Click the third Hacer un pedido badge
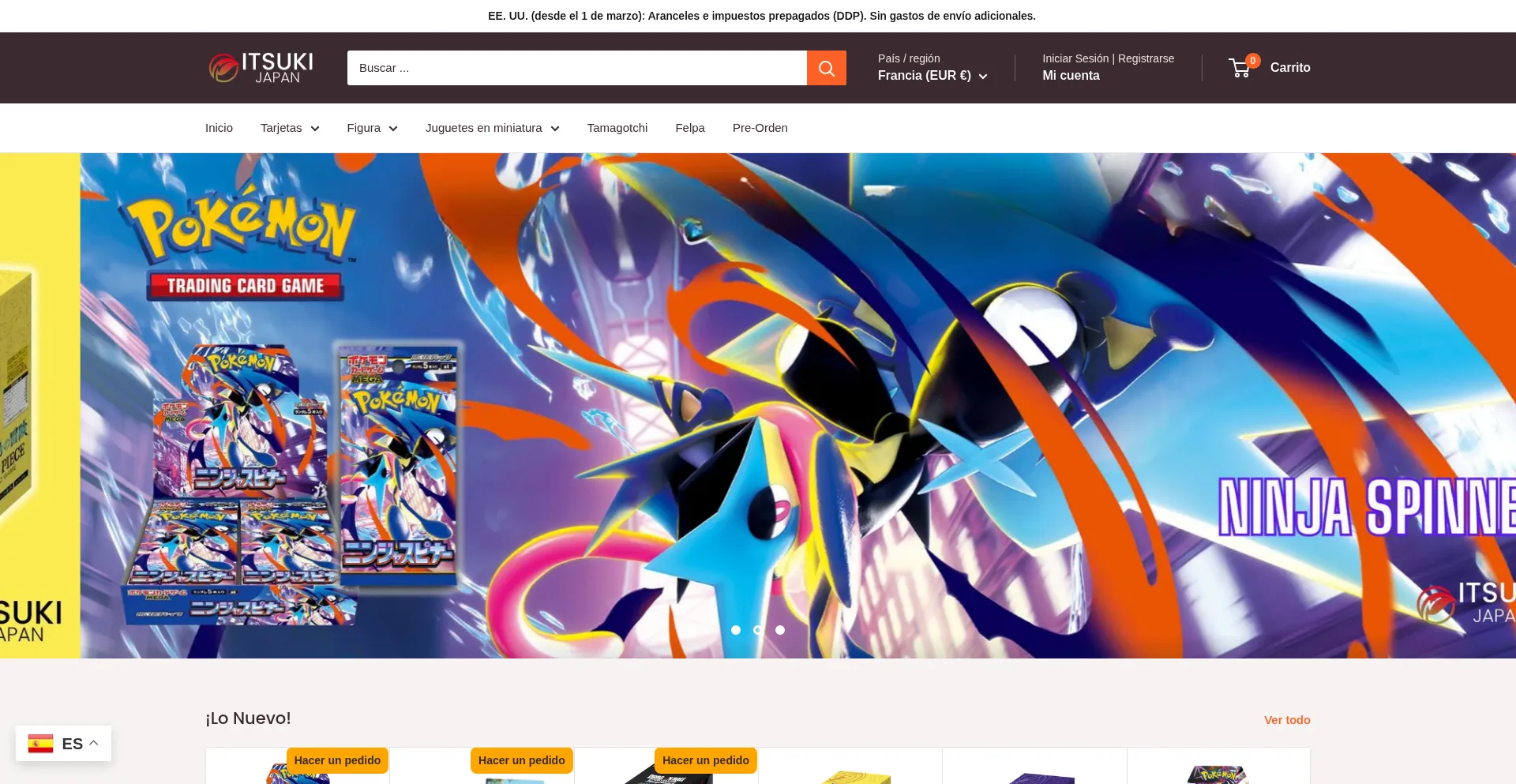The image size is (1516, 784). (x=706, y=760)
